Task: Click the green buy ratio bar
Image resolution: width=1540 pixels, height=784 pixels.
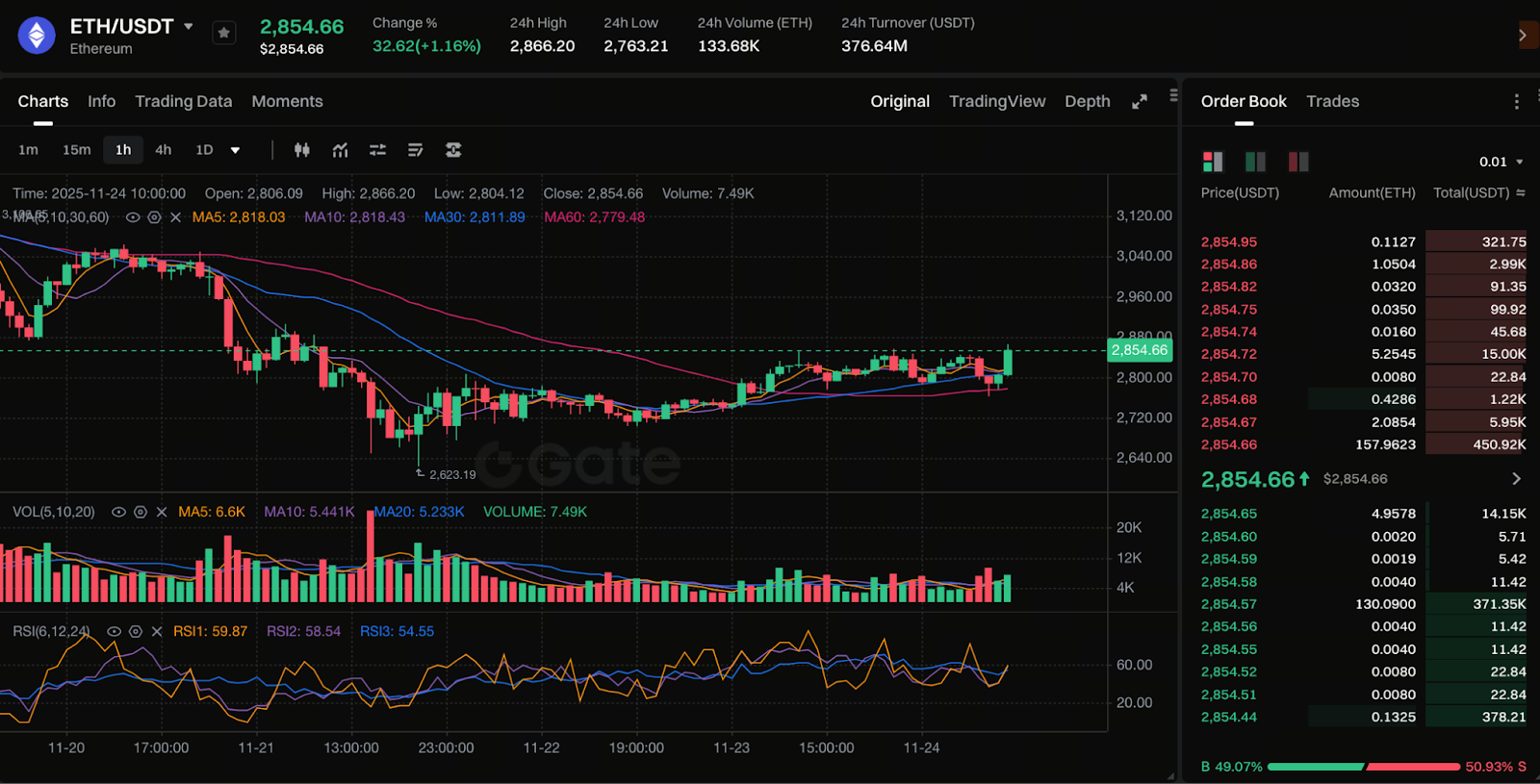Action: [1316, 767]
